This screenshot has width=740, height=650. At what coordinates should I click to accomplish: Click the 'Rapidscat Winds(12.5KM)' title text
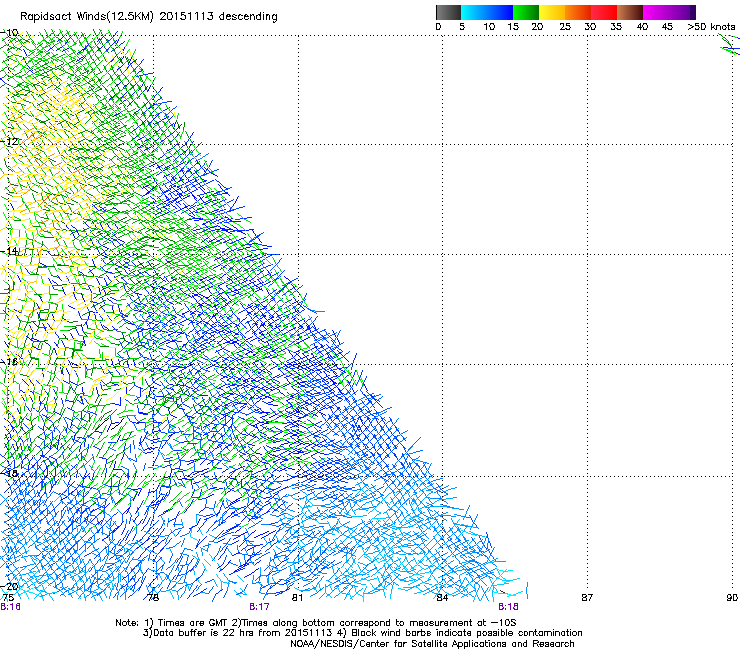tap(87, 17)
